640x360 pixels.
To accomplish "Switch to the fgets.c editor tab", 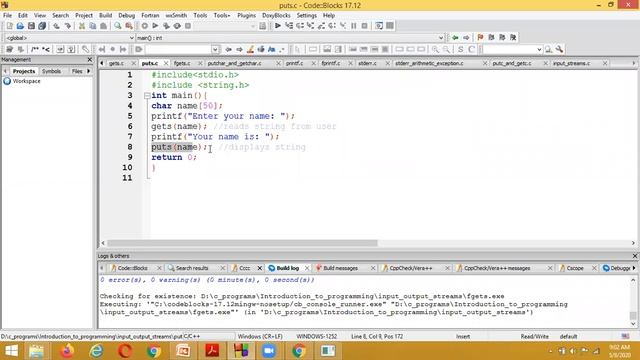I will pyautogui.click(x=182, y=64).
